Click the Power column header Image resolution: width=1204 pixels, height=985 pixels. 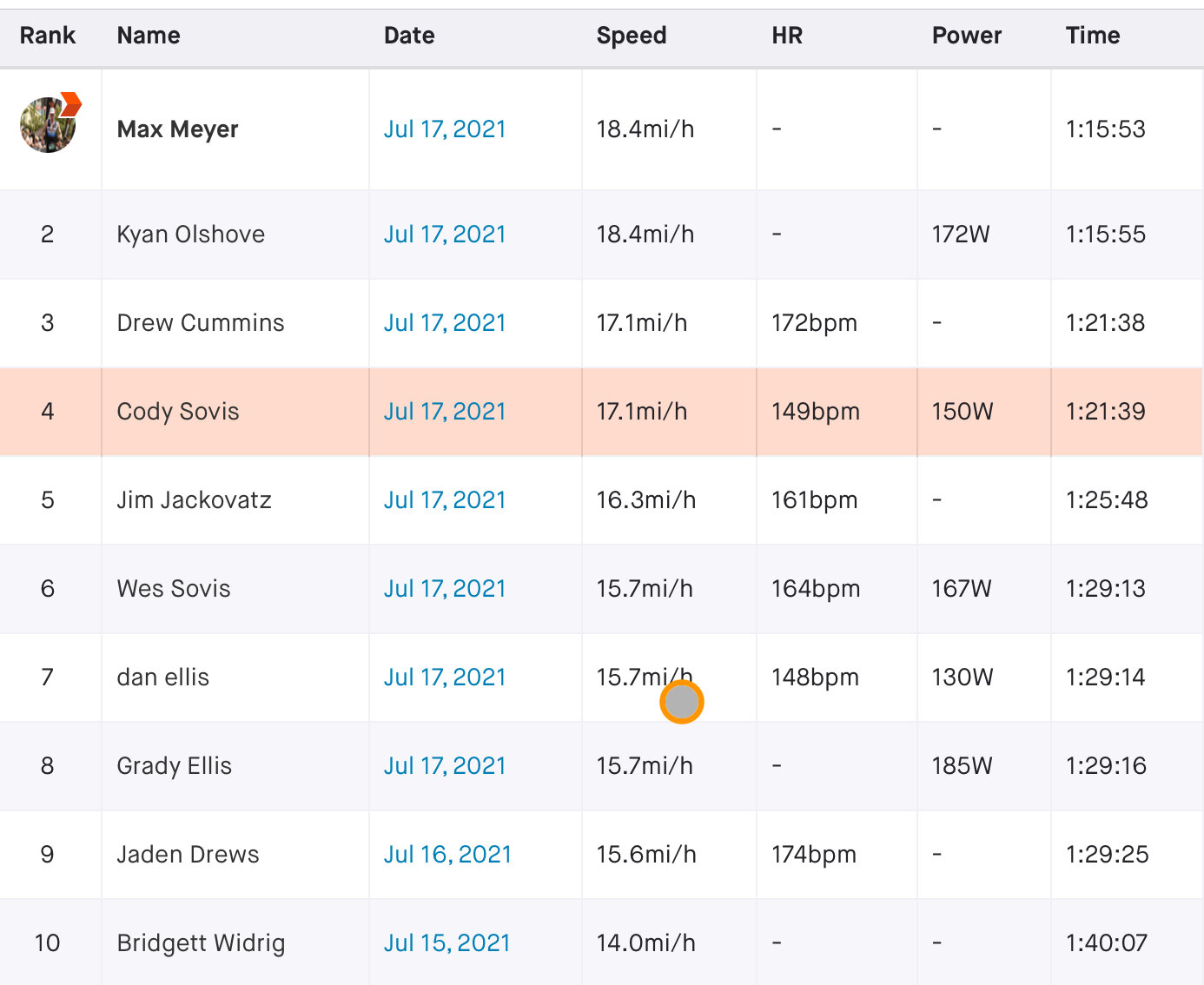[966, 36]
